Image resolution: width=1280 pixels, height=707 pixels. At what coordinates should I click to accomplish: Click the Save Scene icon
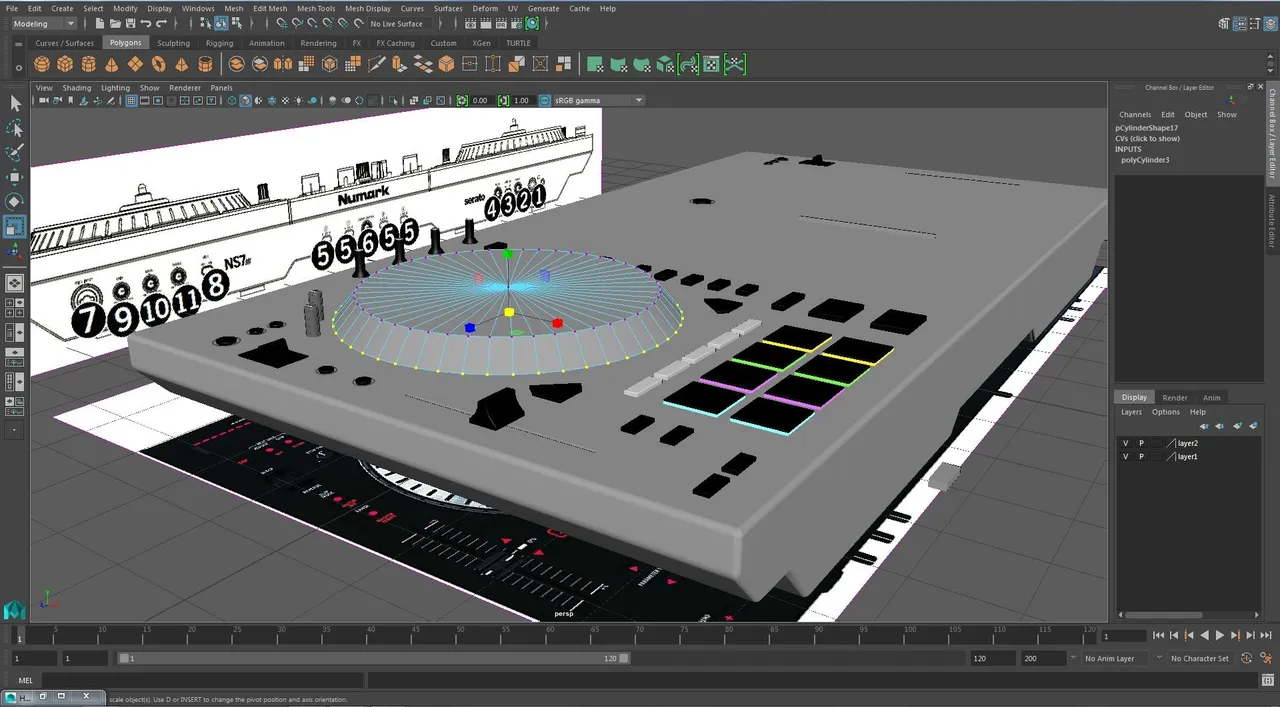132,23
